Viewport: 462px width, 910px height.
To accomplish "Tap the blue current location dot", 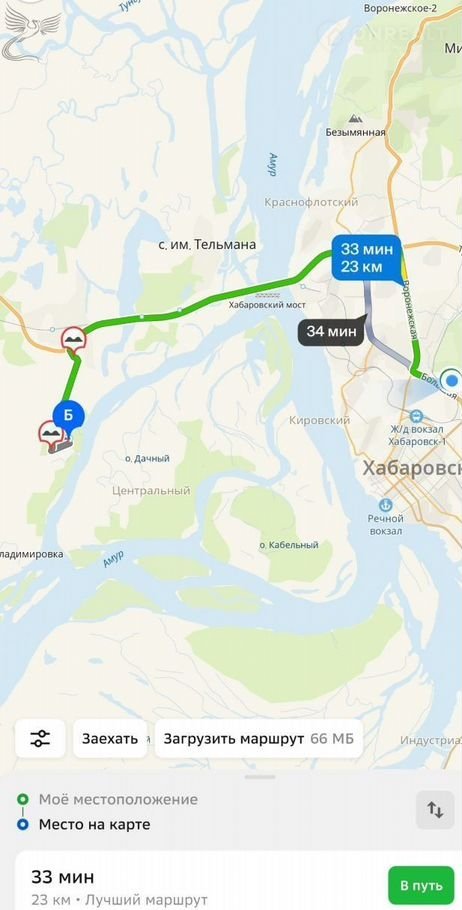I will [x=451, y=381].
